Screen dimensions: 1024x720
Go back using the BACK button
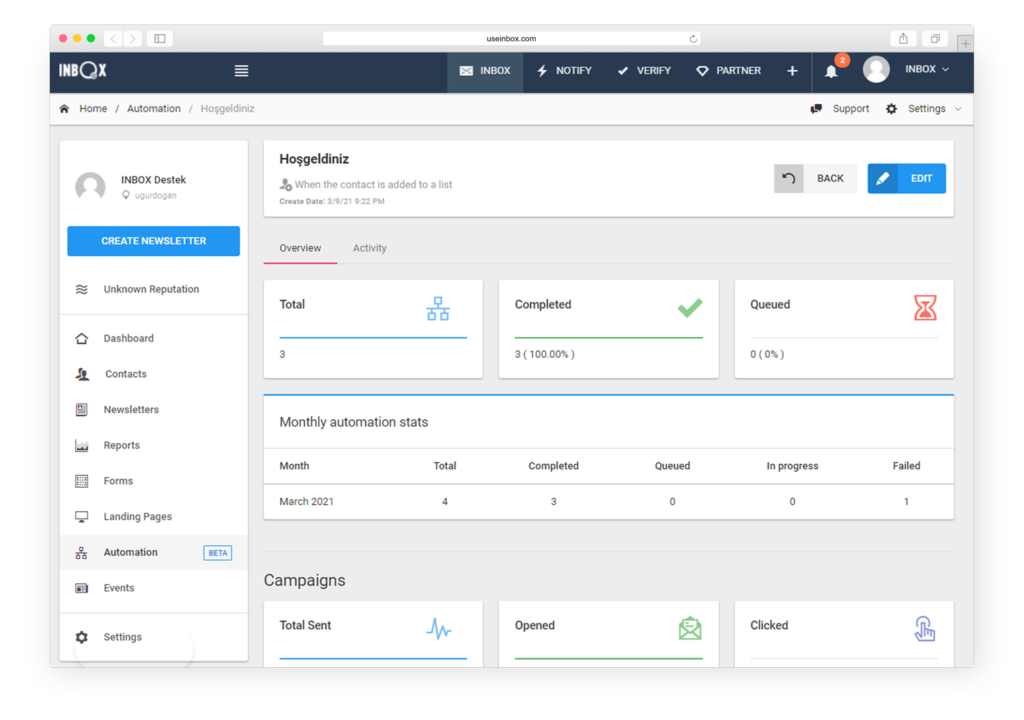click(815, 179)
